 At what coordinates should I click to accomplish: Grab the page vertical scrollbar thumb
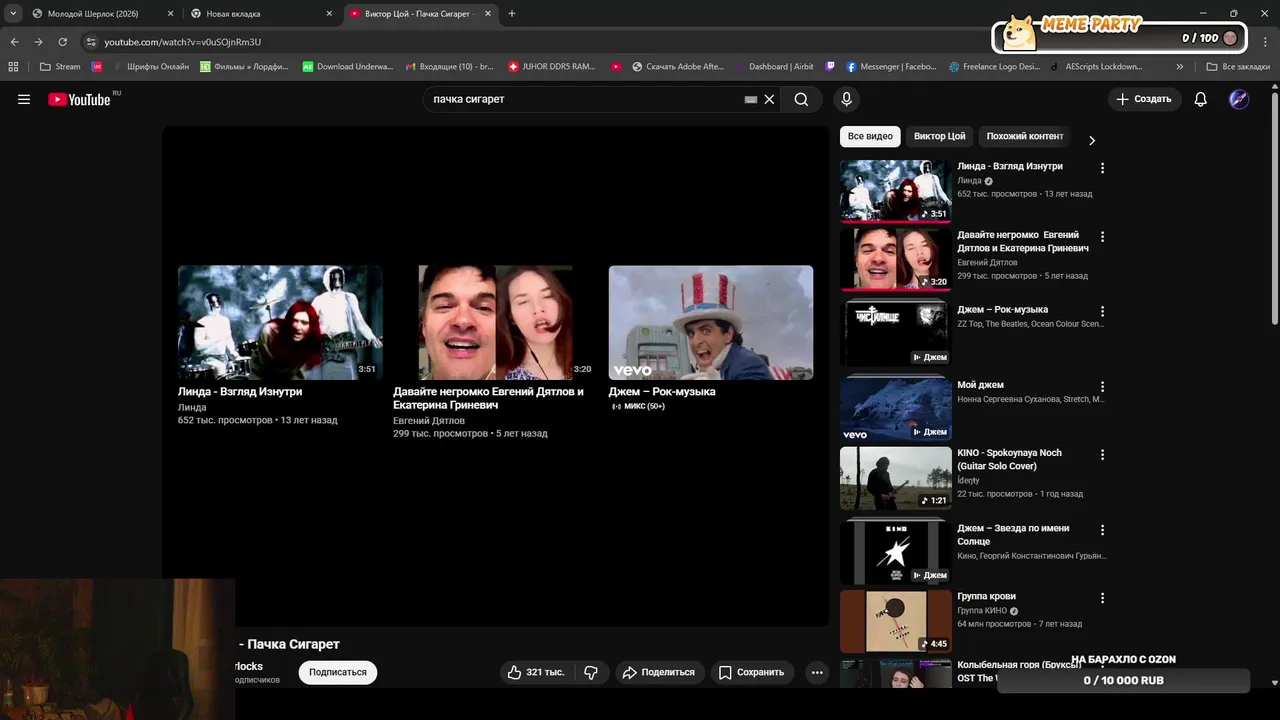click(x=1274, y=208)
